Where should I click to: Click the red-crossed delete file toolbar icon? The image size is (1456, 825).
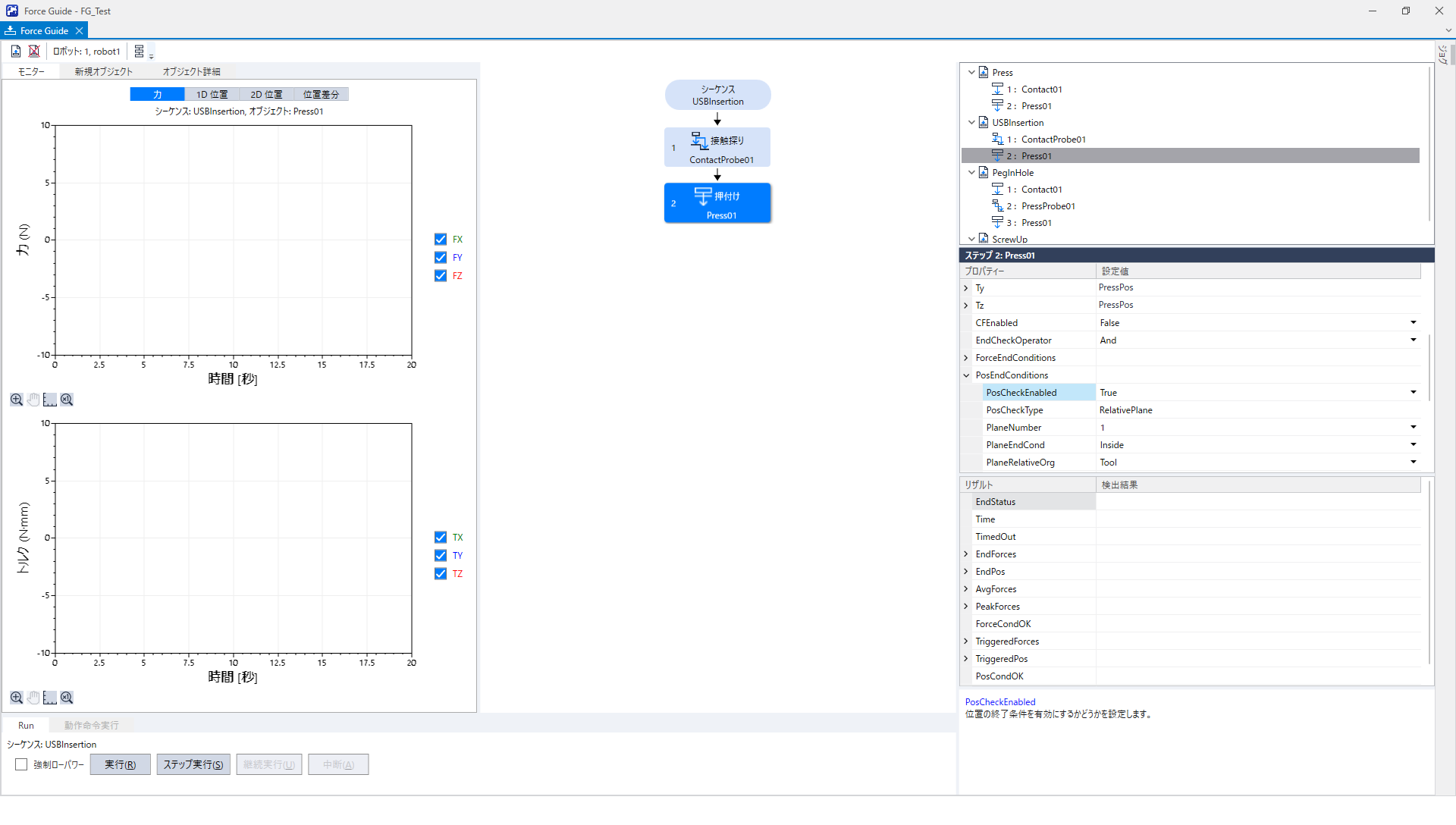coord(34,51)
